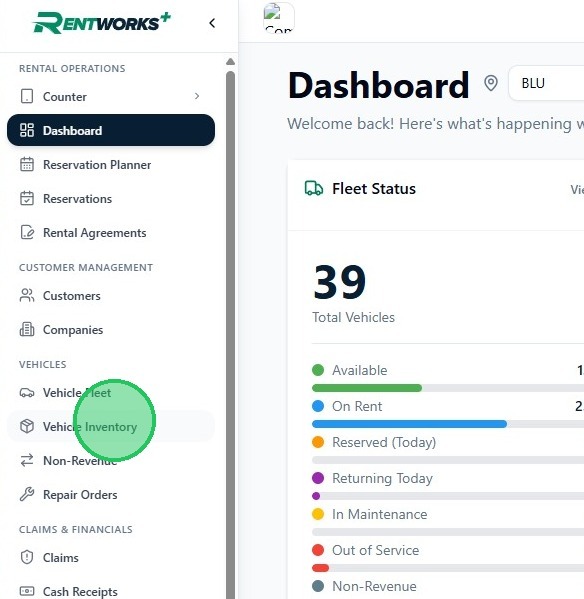Click the Non-Revenue arrows icon

[x=27, y=460]
